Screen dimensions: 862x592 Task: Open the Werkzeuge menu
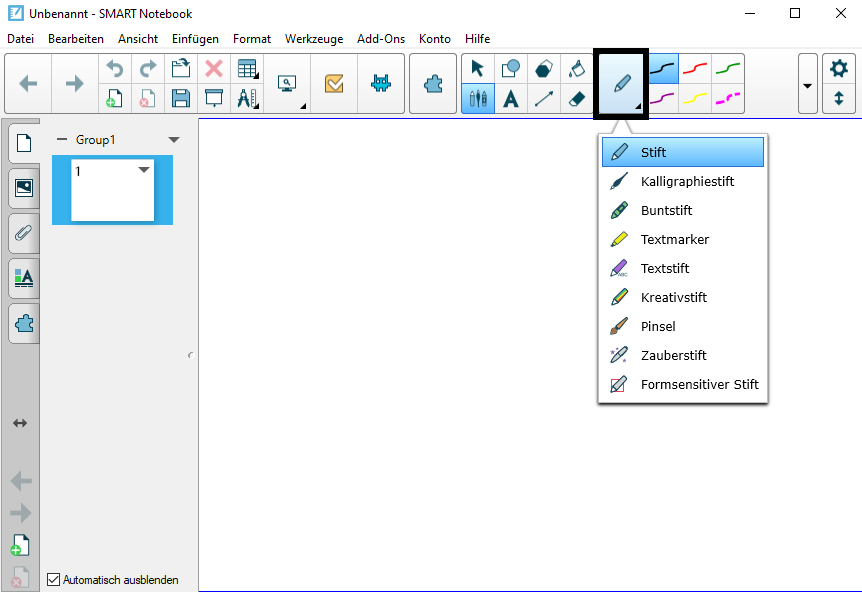[313, 39]
